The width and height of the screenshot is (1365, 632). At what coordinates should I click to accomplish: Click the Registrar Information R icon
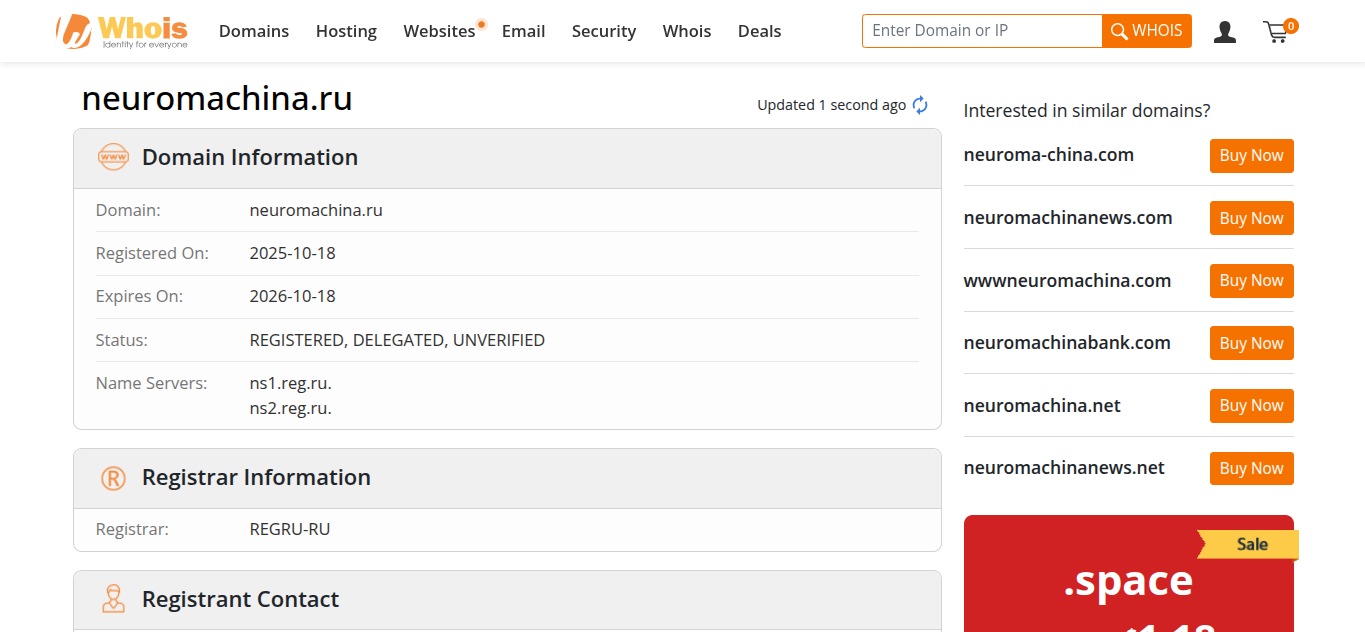(x=113, y=478)
